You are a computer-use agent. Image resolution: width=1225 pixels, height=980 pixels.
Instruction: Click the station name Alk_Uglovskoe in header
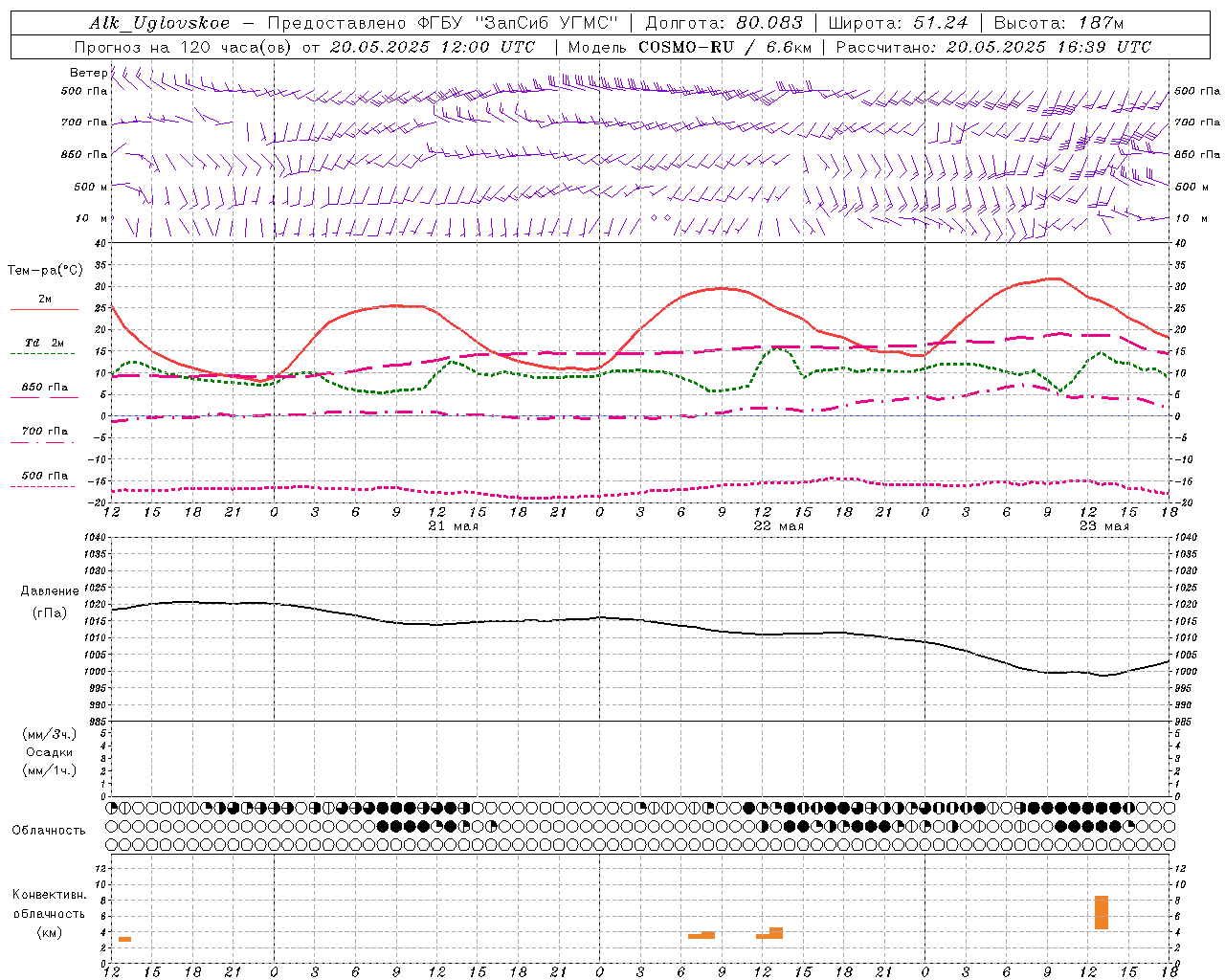click(x=160, y=23)
